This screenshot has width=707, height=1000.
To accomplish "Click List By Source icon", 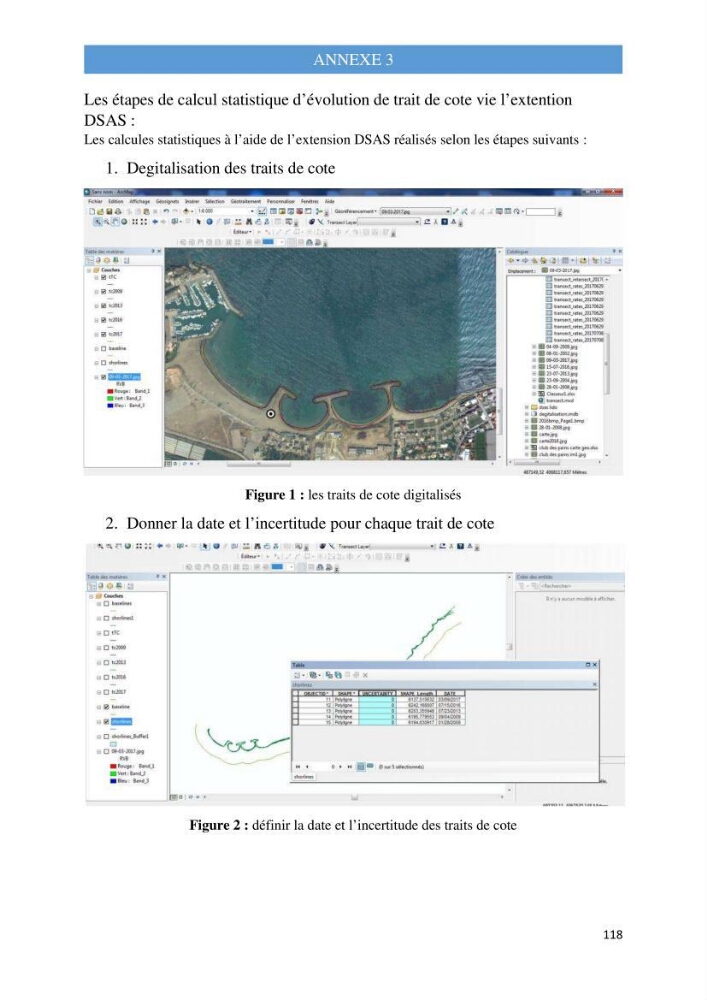I will 99,260.
